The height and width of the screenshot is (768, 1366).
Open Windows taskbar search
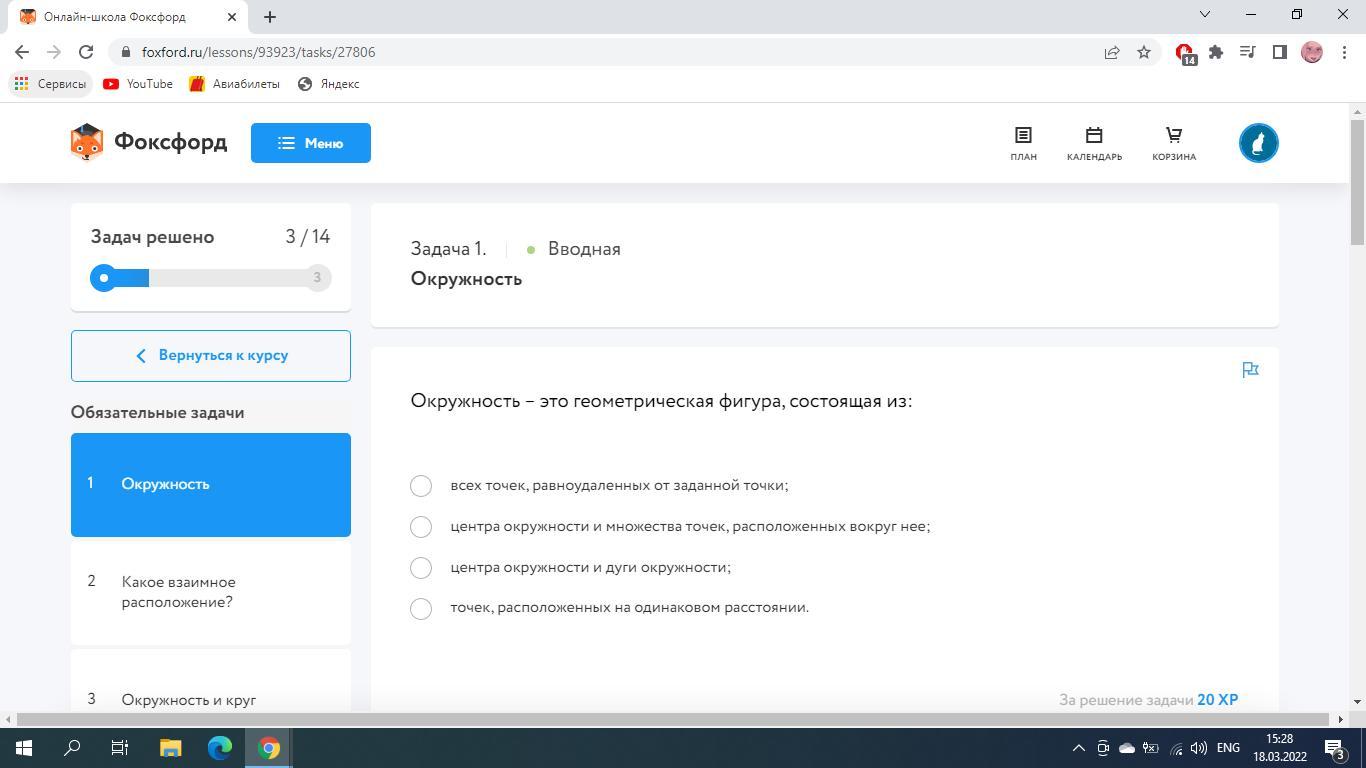[x=72, y=748]
